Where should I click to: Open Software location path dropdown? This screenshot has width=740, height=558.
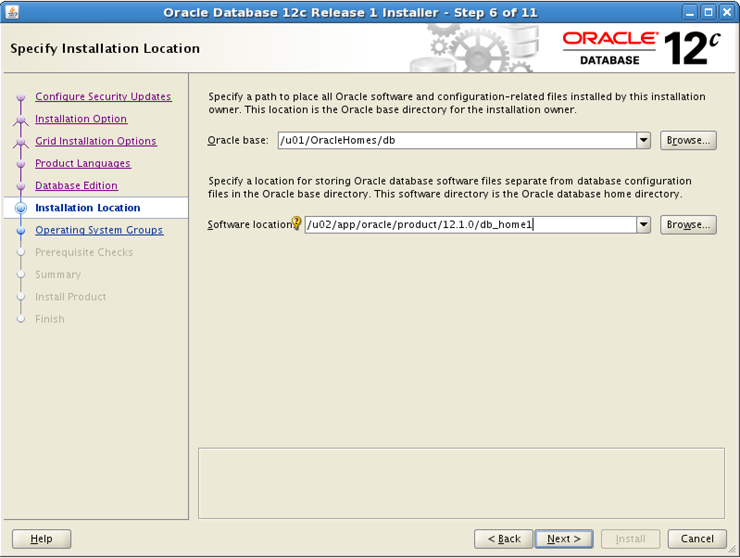click(x=643, y=225)
